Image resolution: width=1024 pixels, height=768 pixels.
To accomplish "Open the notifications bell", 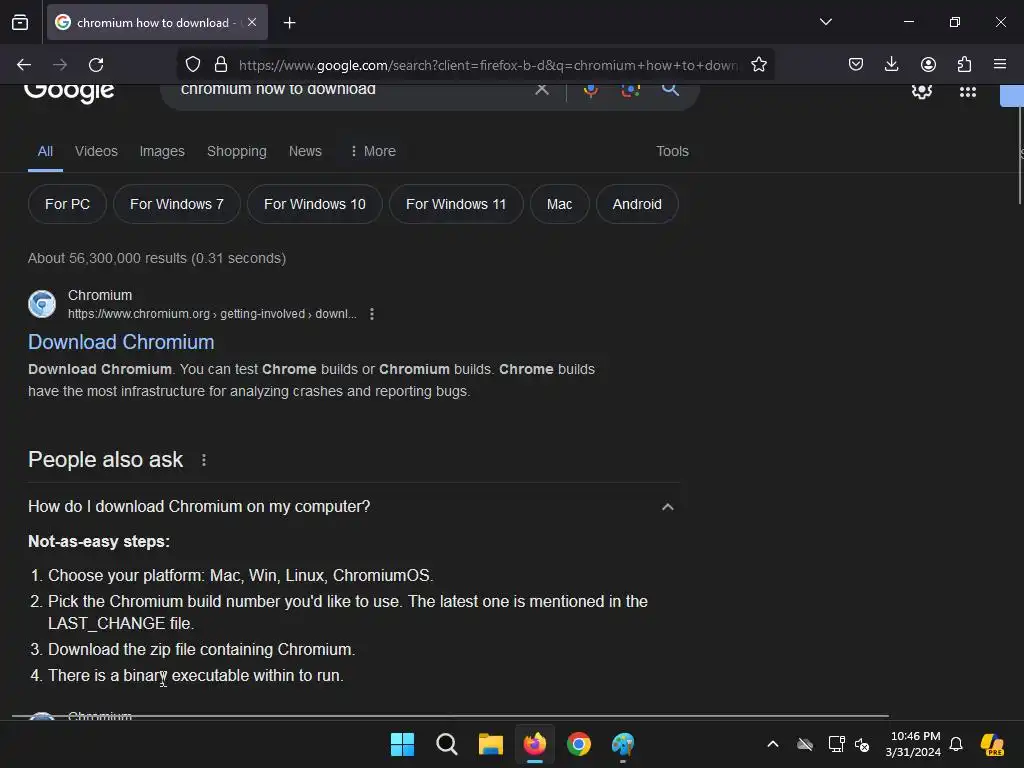I will [x=956, y=744].
